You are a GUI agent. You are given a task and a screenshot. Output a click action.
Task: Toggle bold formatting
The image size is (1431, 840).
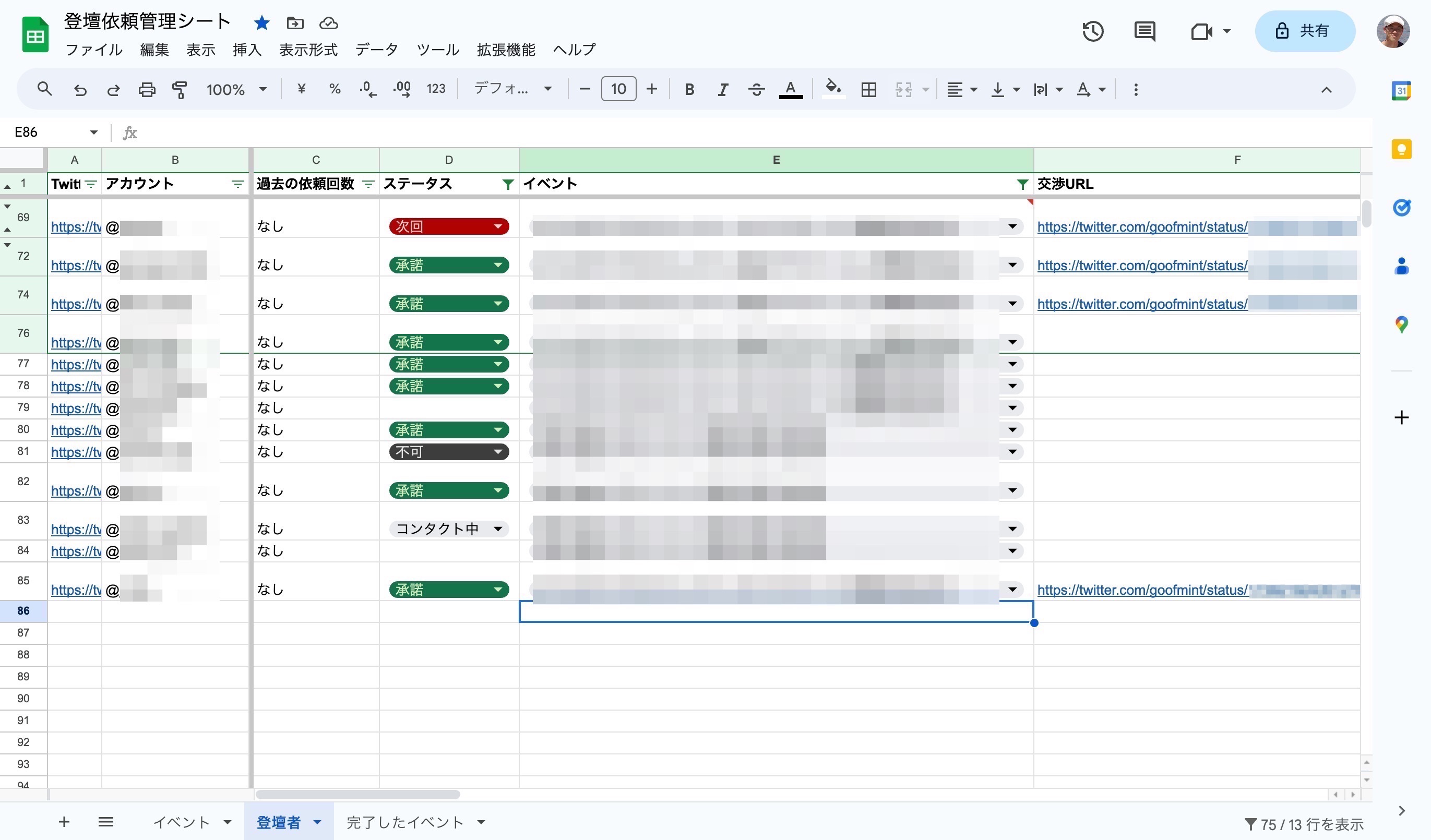pyautogui.click(x=689, y=89)
